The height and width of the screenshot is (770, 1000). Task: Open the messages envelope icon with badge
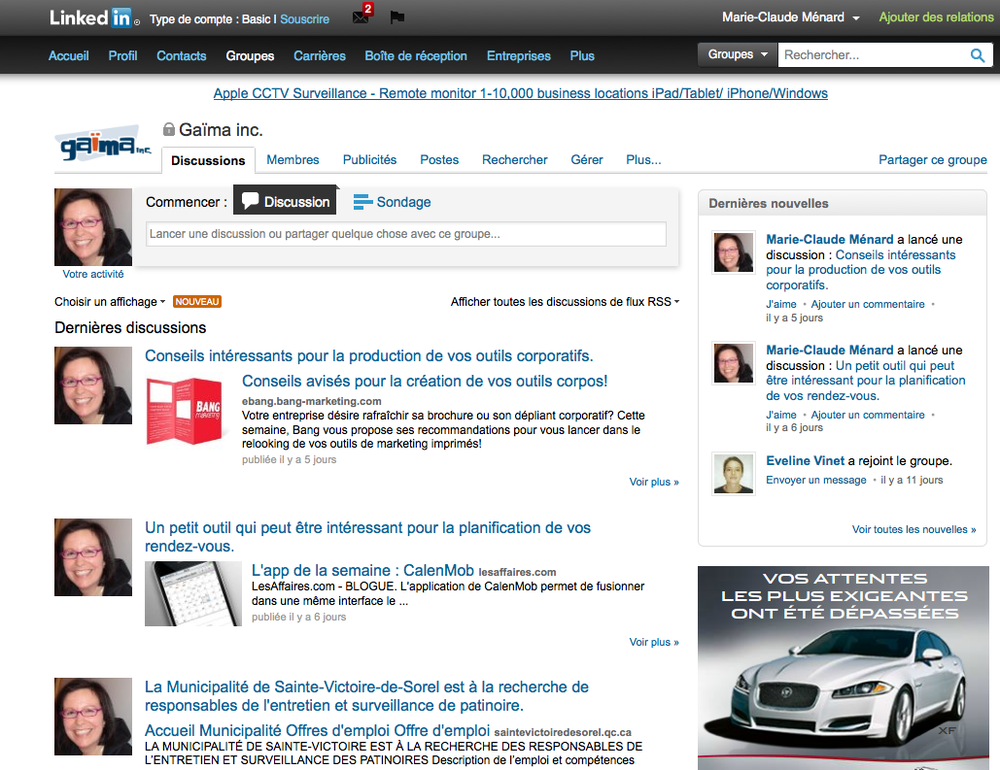point(361,18)
